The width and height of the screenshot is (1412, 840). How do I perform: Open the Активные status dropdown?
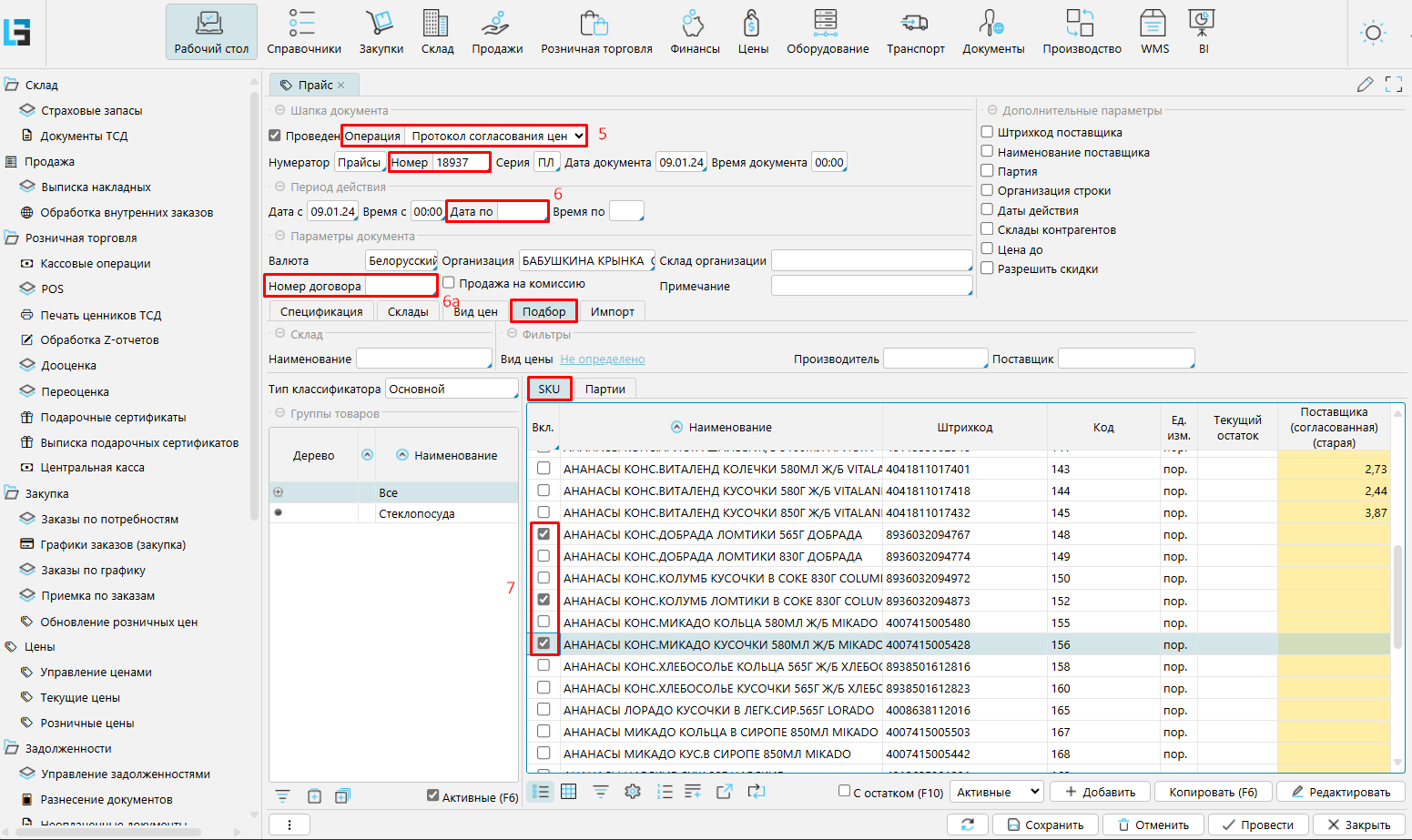996,792
